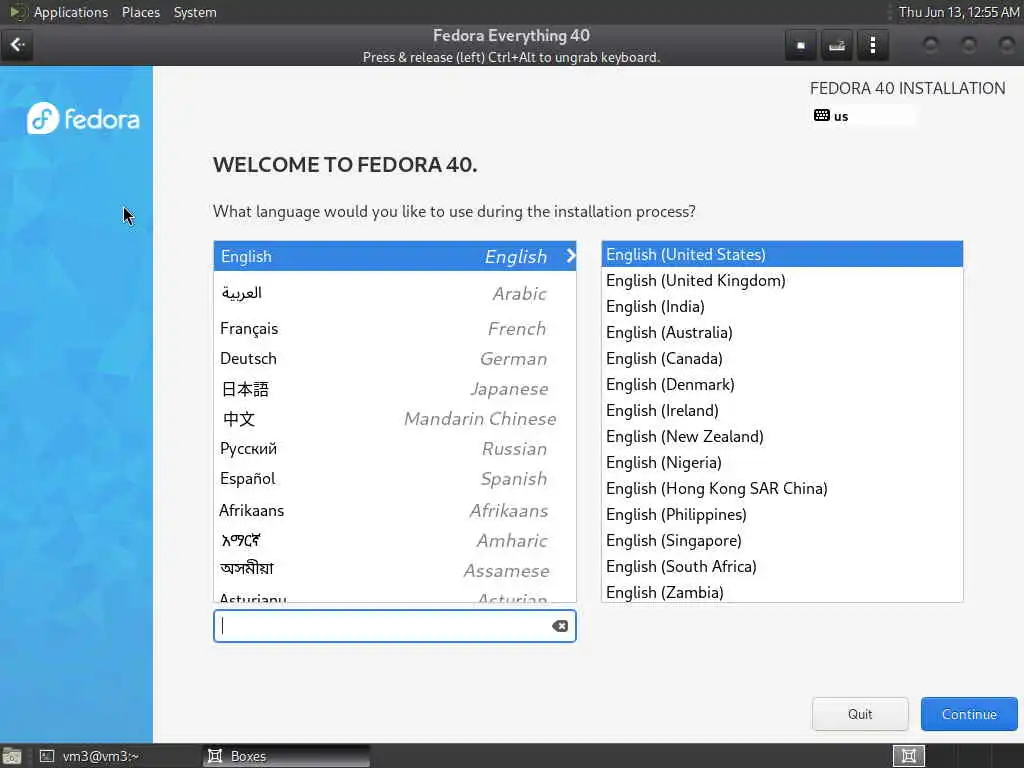Select English (Denmark) locale

782,385
